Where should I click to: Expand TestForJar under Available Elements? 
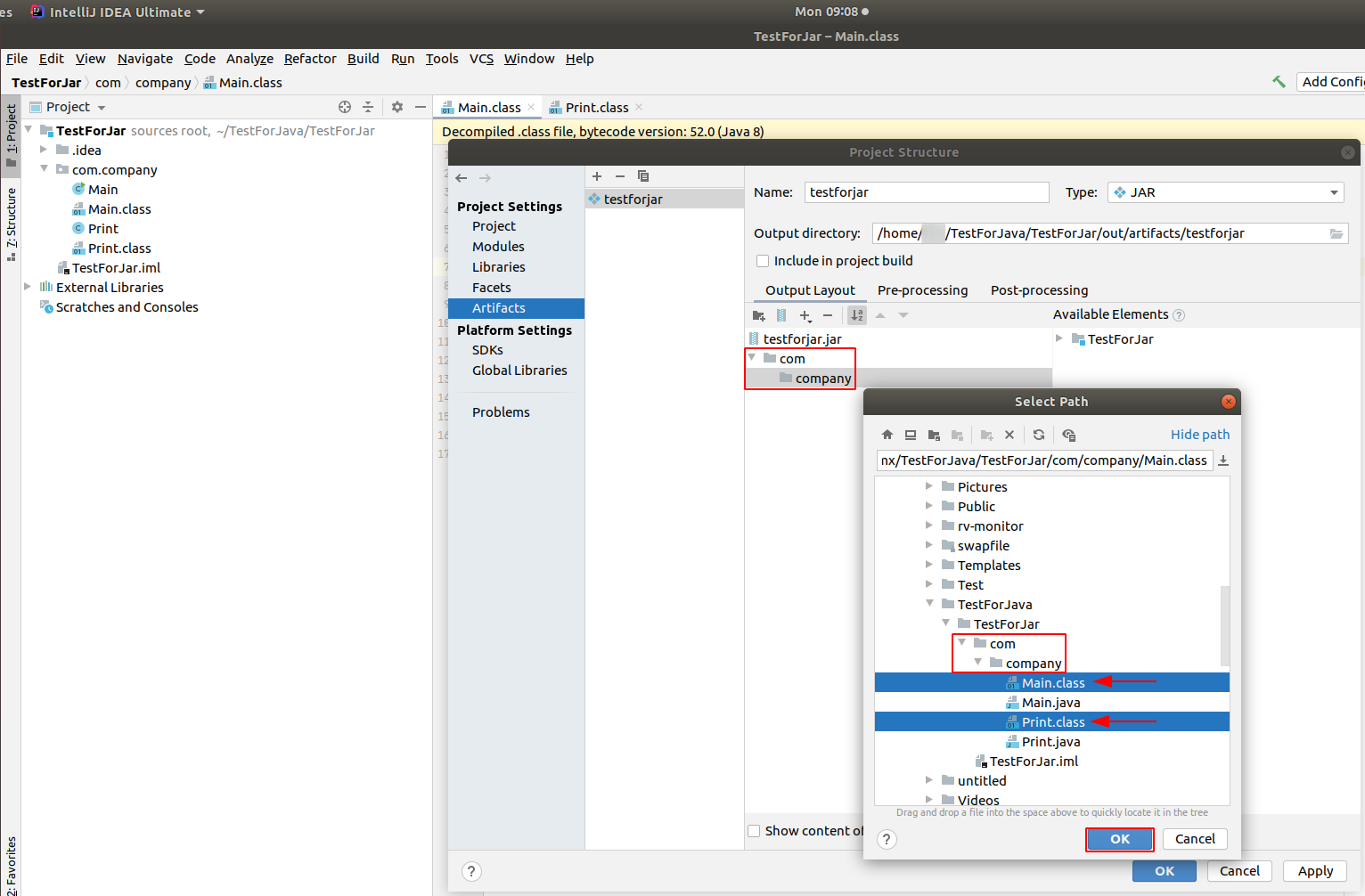point(1059,338)
